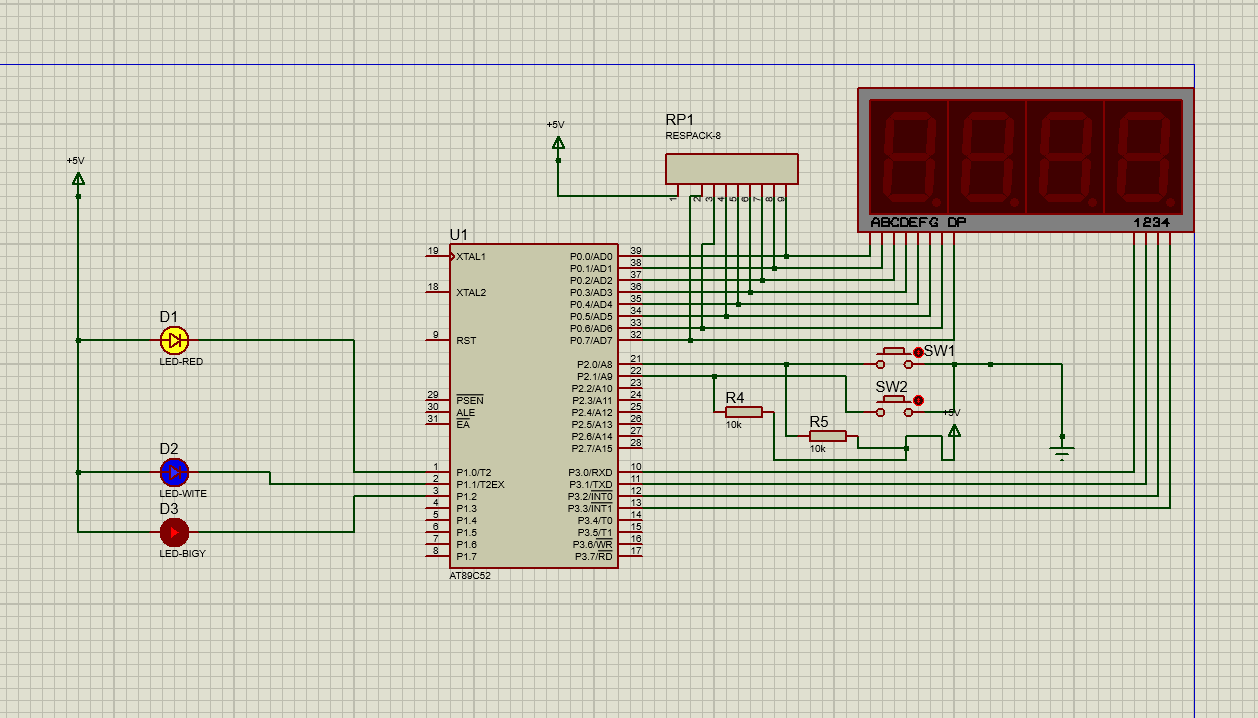The image size is (1258, 718).
Task: Click the R5 reference label
Action: [x=819, y=421]
